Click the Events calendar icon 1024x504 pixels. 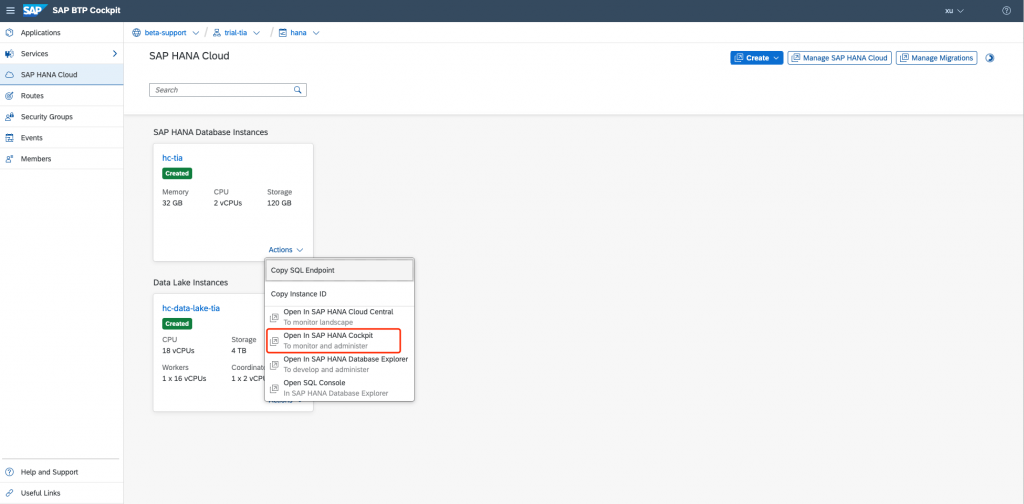(9, 138)
